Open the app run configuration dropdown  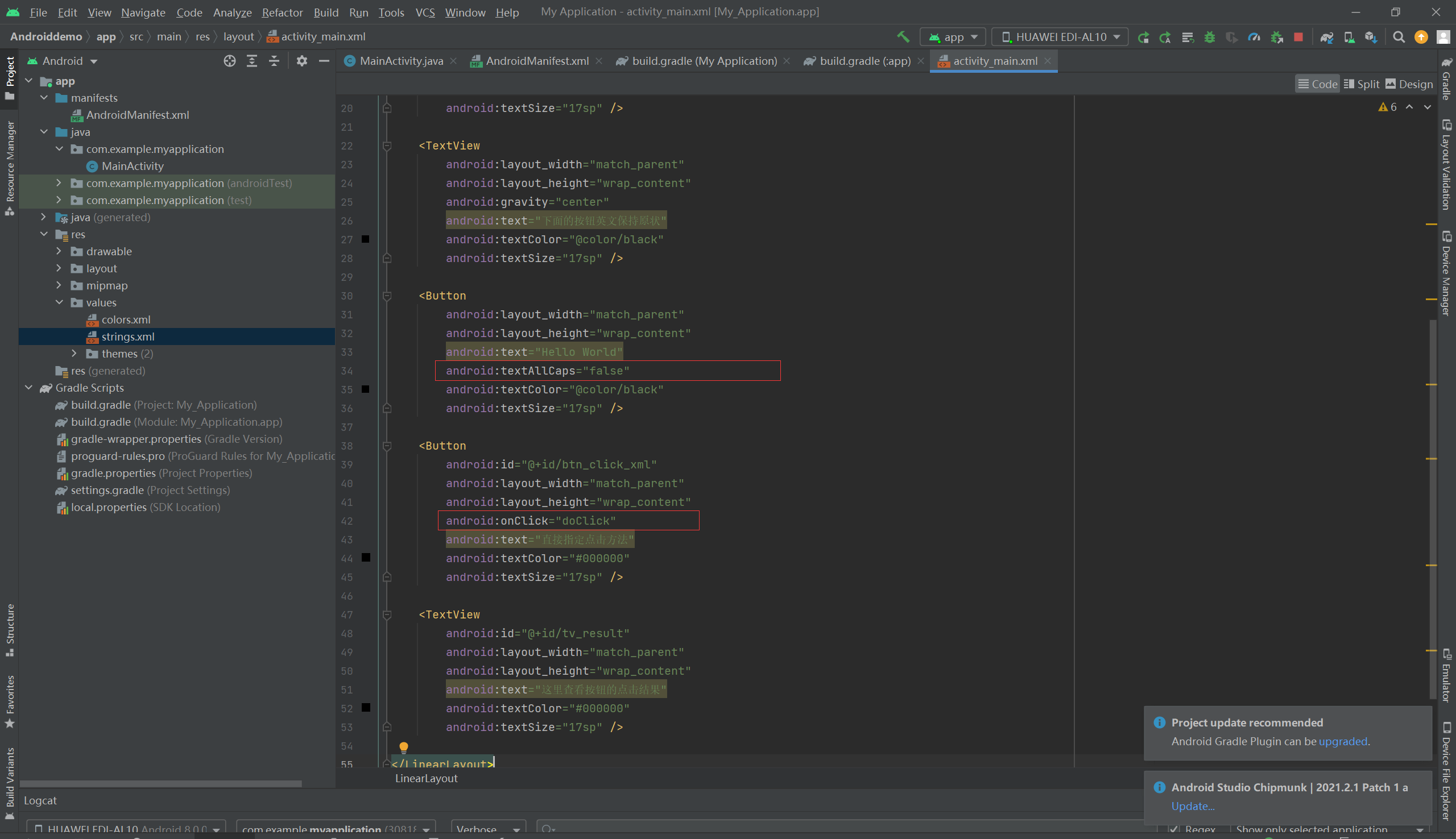coord(953,37)
